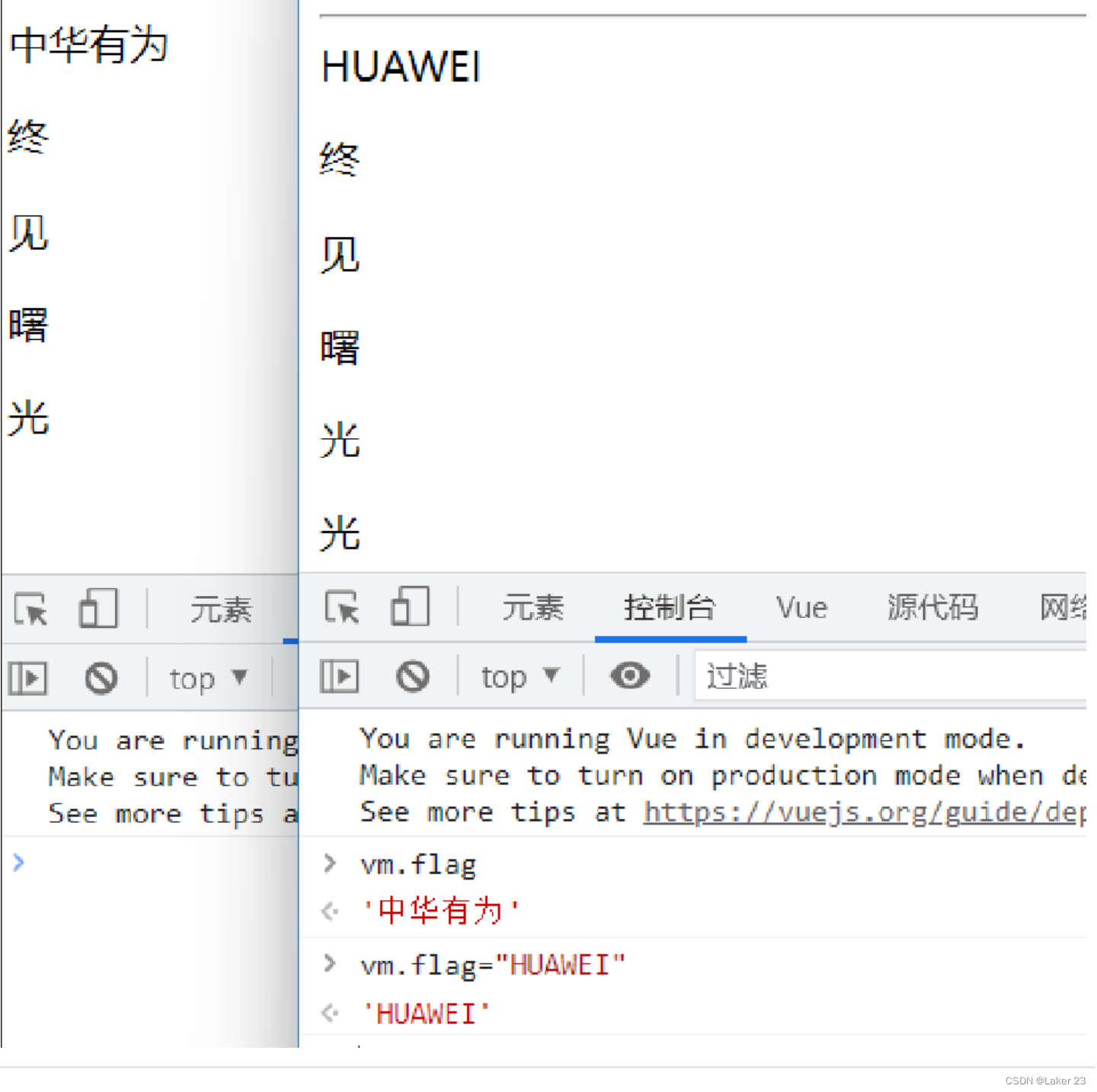Expand the vm.flag="HUAWEI" console entry

pos(330,963)
